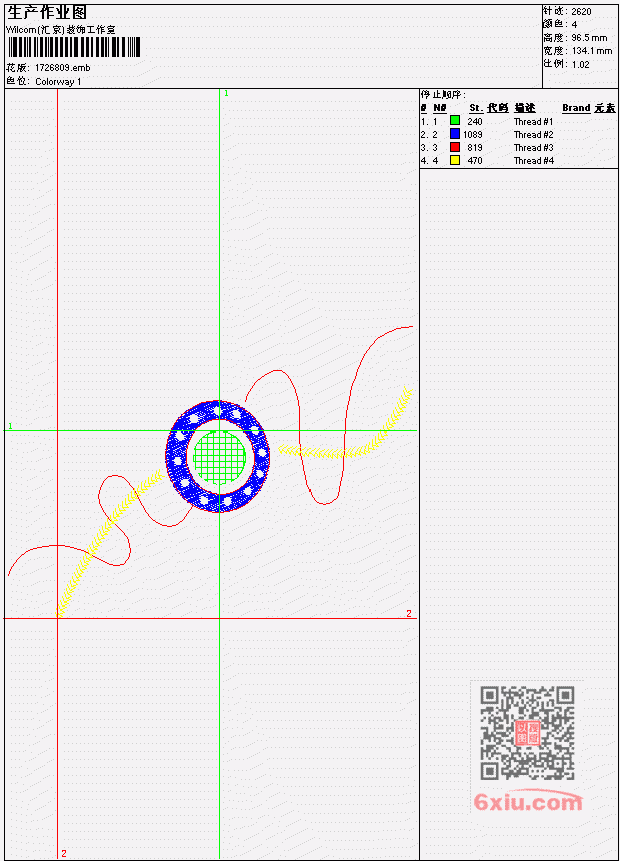Click the yellow swatch for Thread #4
Viewport: 620px width, 861px height.
click(x=455, y=160)
